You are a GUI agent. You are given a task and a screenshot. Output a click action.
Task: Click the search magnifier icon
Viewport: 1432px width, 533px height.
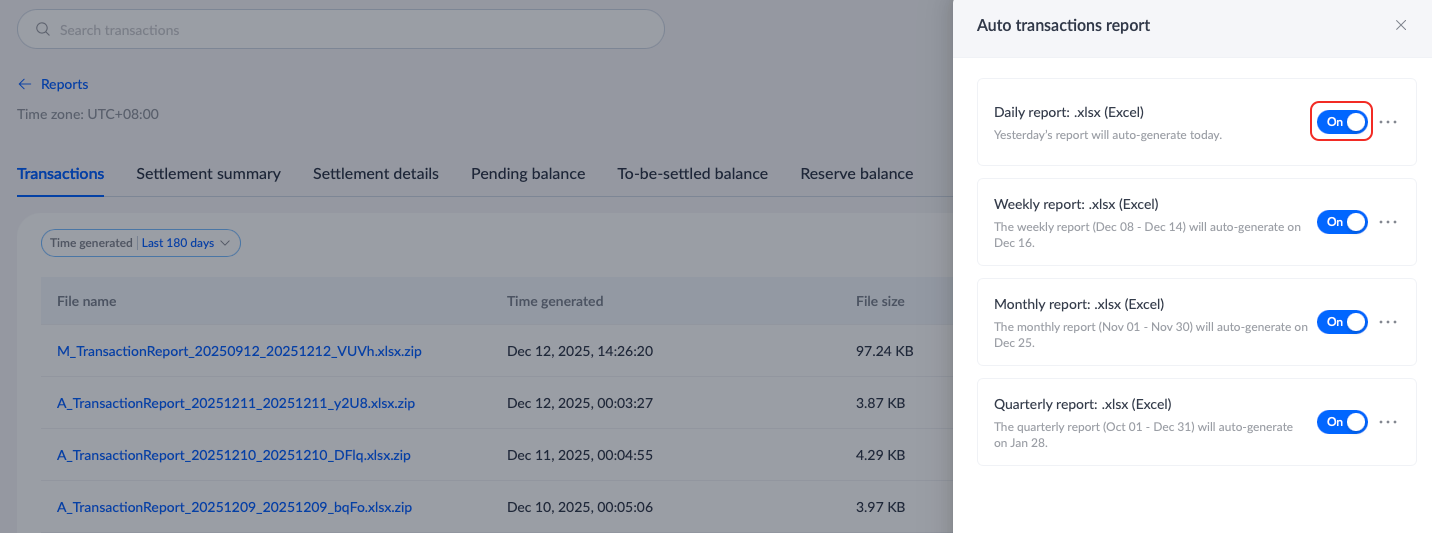coord(43,30)
